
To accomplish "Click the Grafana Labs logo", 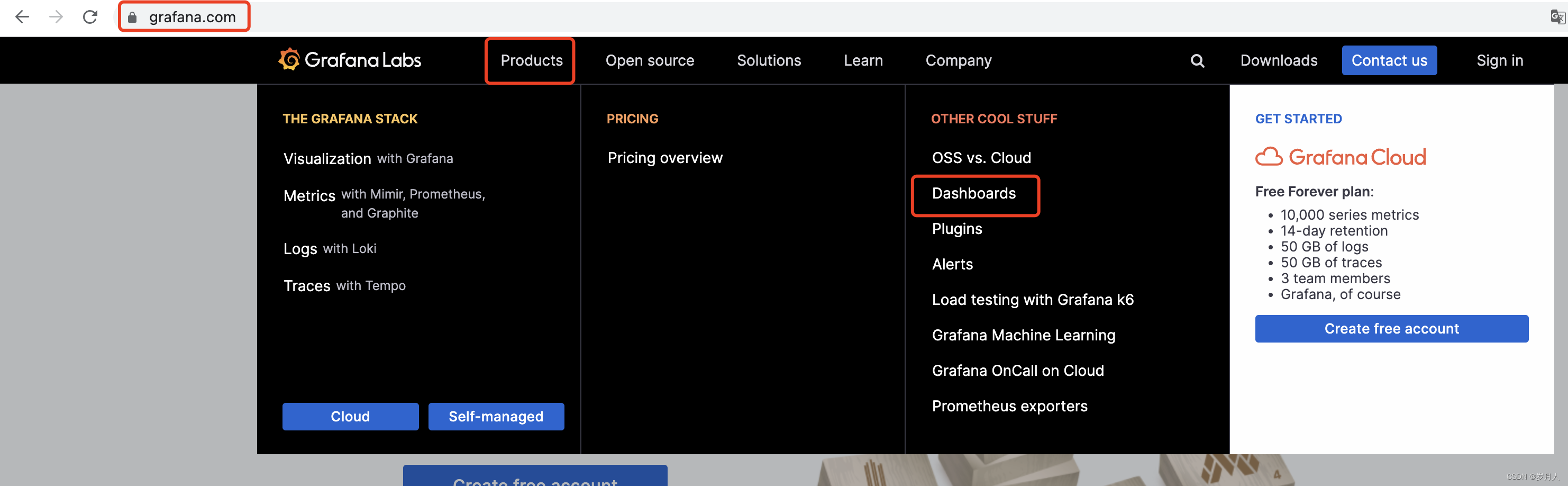I will (349, 60).
